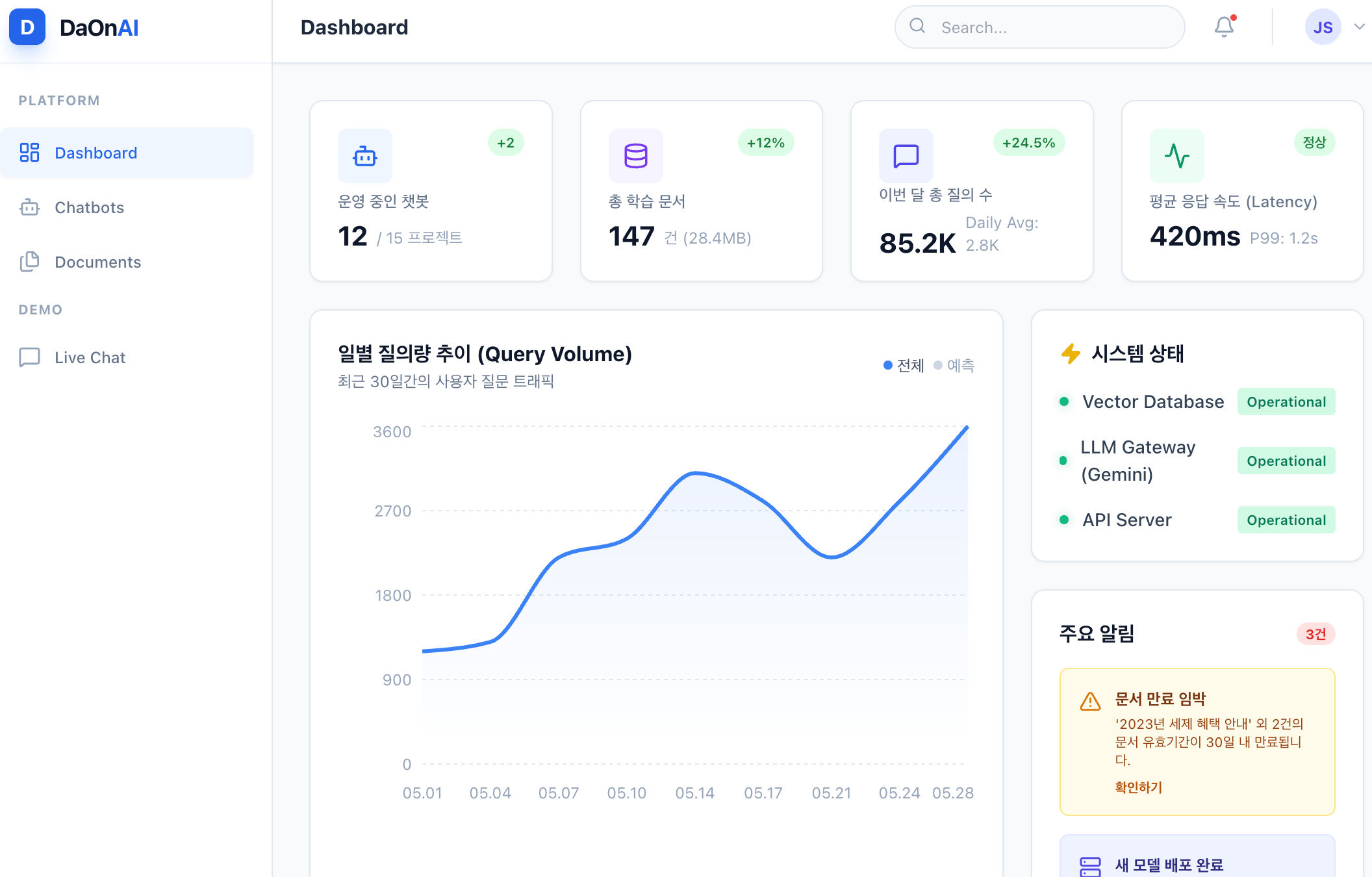This screenshot has height=877, width=1372.
Task: Click the server icon in the model deploy alert
Action: [1090, 866]
